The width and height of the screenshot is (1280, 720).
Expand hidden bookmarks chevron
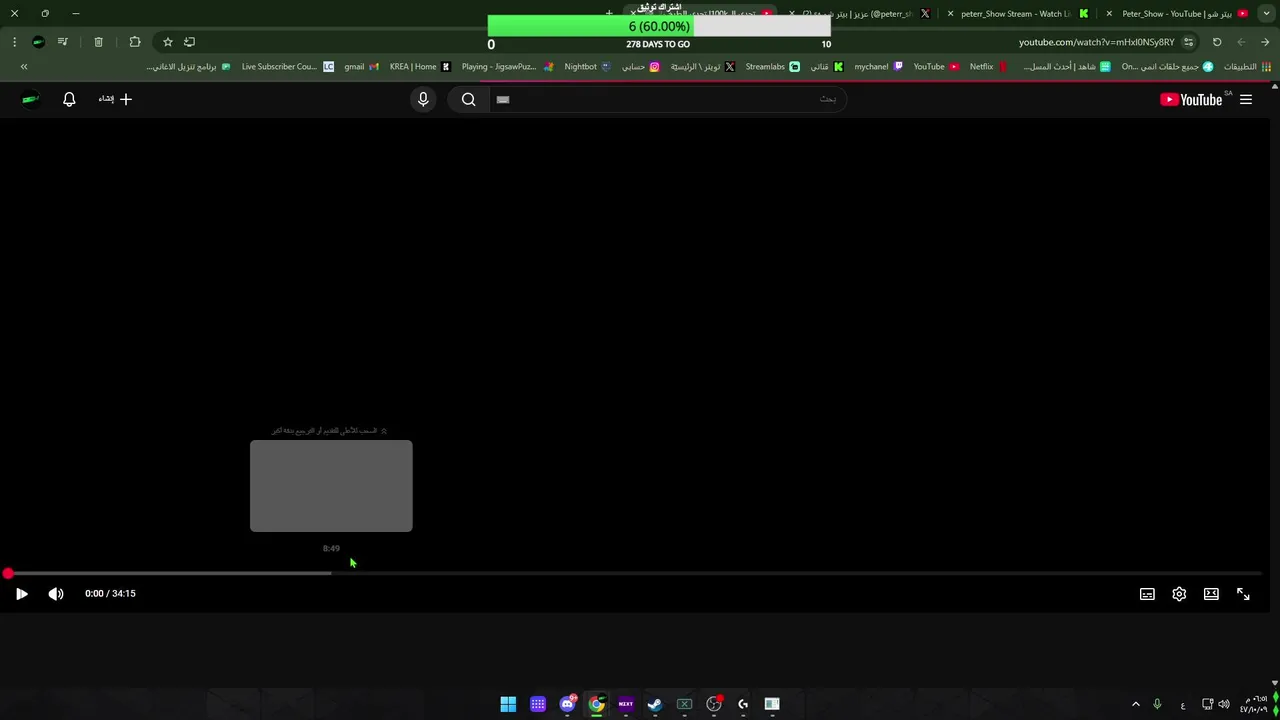click(x=24, y=67)
